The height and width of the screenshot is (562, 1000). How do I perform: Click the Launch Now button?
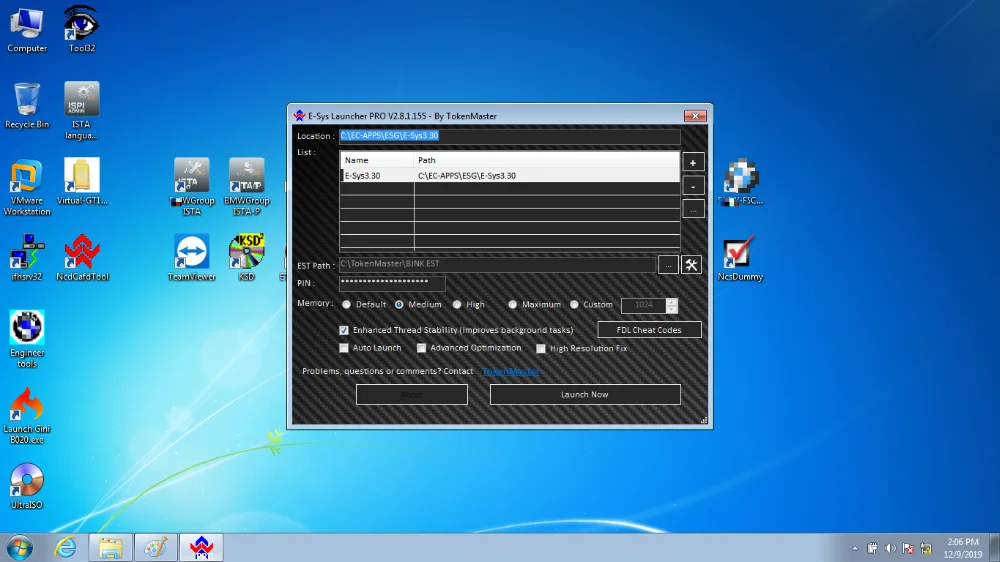coord(585,394)
